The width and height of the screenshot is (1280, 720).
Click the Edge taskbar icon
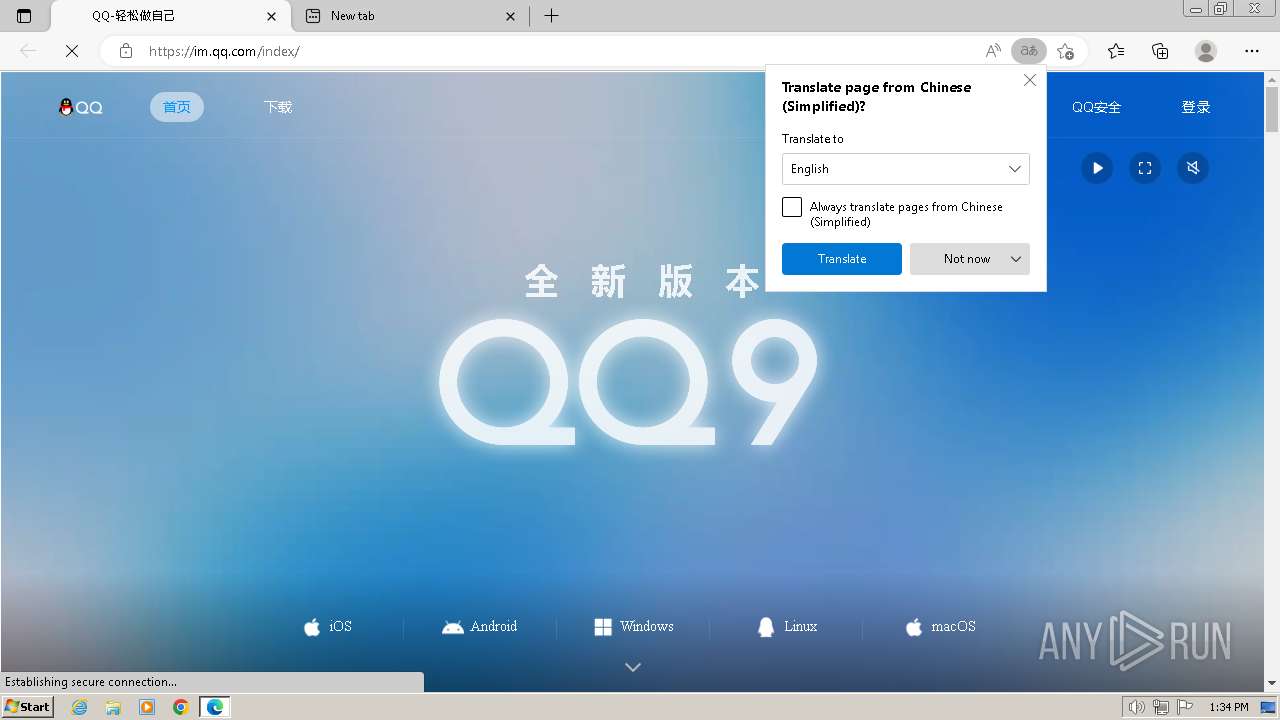[x=215, y=707]
